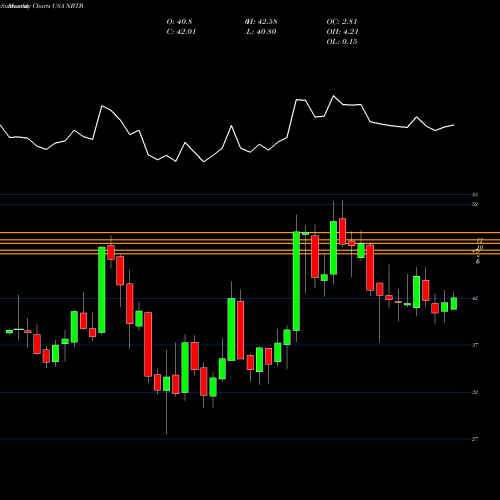
Task: Select the low price 'L: 40.80'
Action: 261,32
